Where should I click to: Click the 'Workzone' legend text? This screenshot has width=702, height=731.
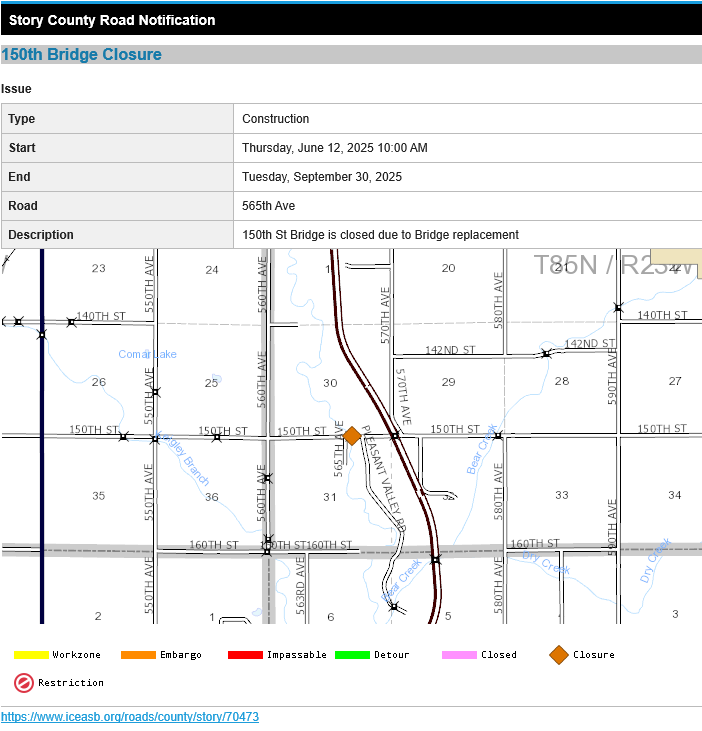click(76, 655)
